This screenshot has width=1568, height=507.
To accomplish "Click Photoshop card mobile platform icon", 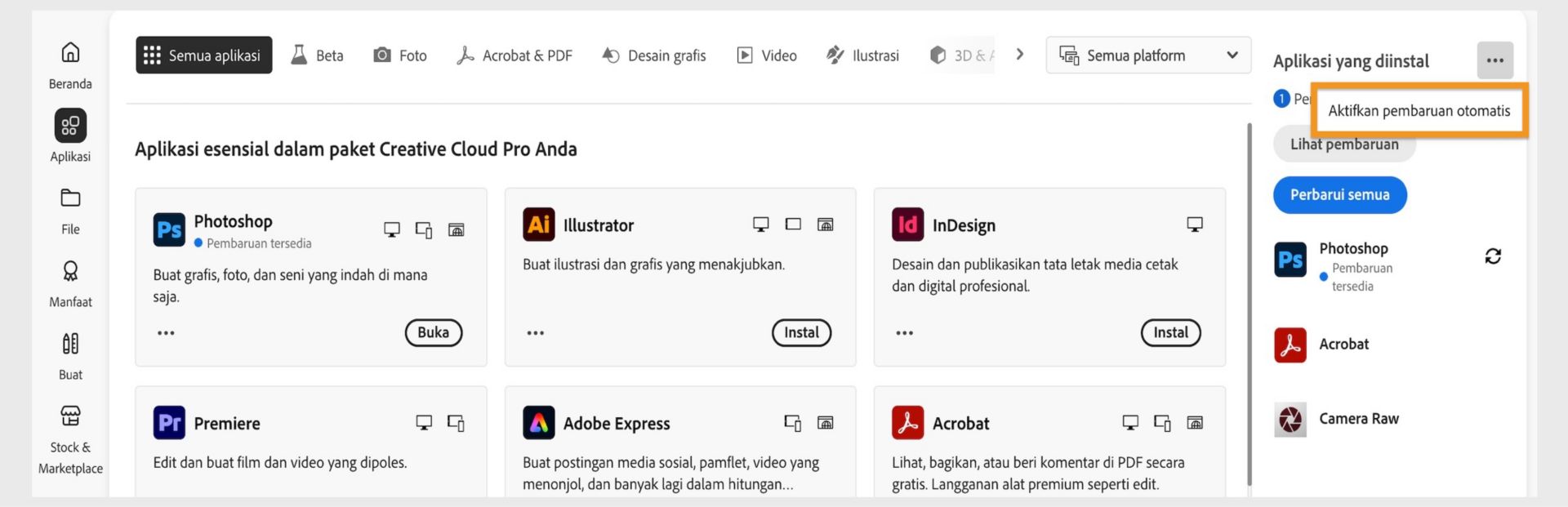I will [x=424, y=230].
